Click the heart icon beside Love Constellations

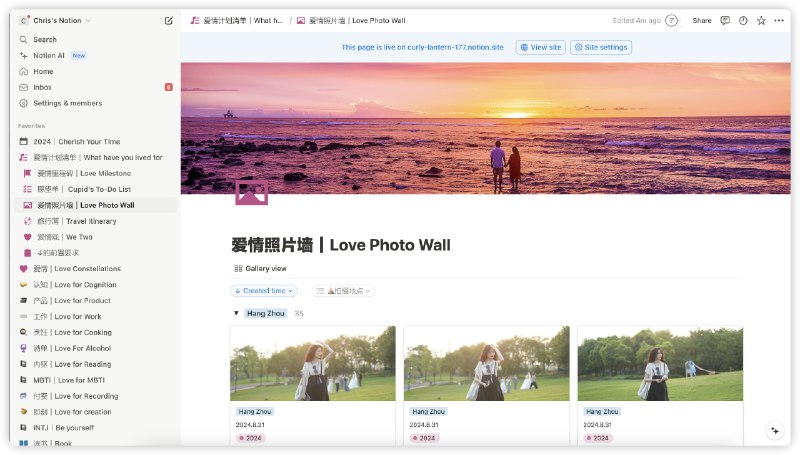[x=23, y=268]
